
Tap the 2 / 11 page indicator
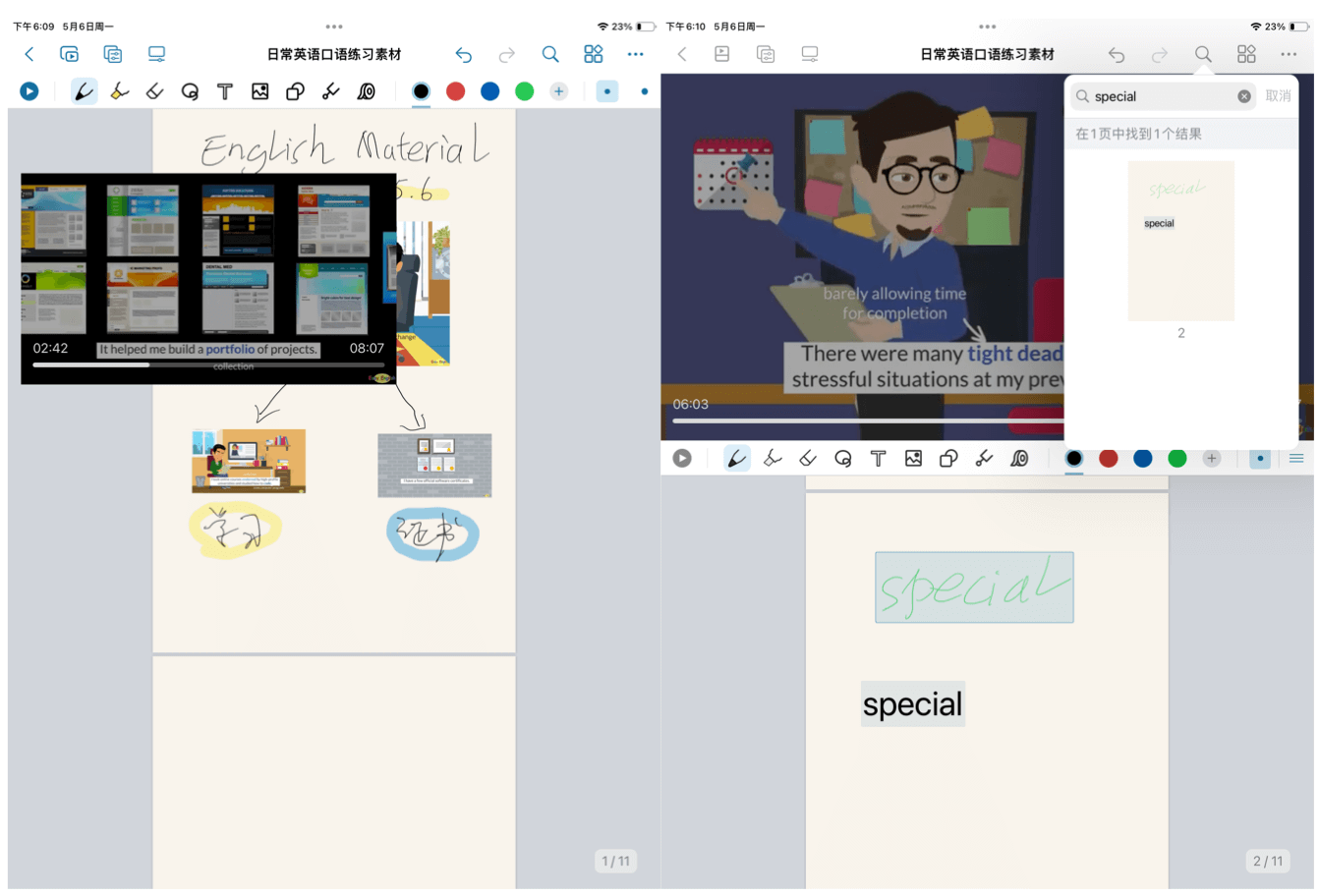[x=1268, y=861]
